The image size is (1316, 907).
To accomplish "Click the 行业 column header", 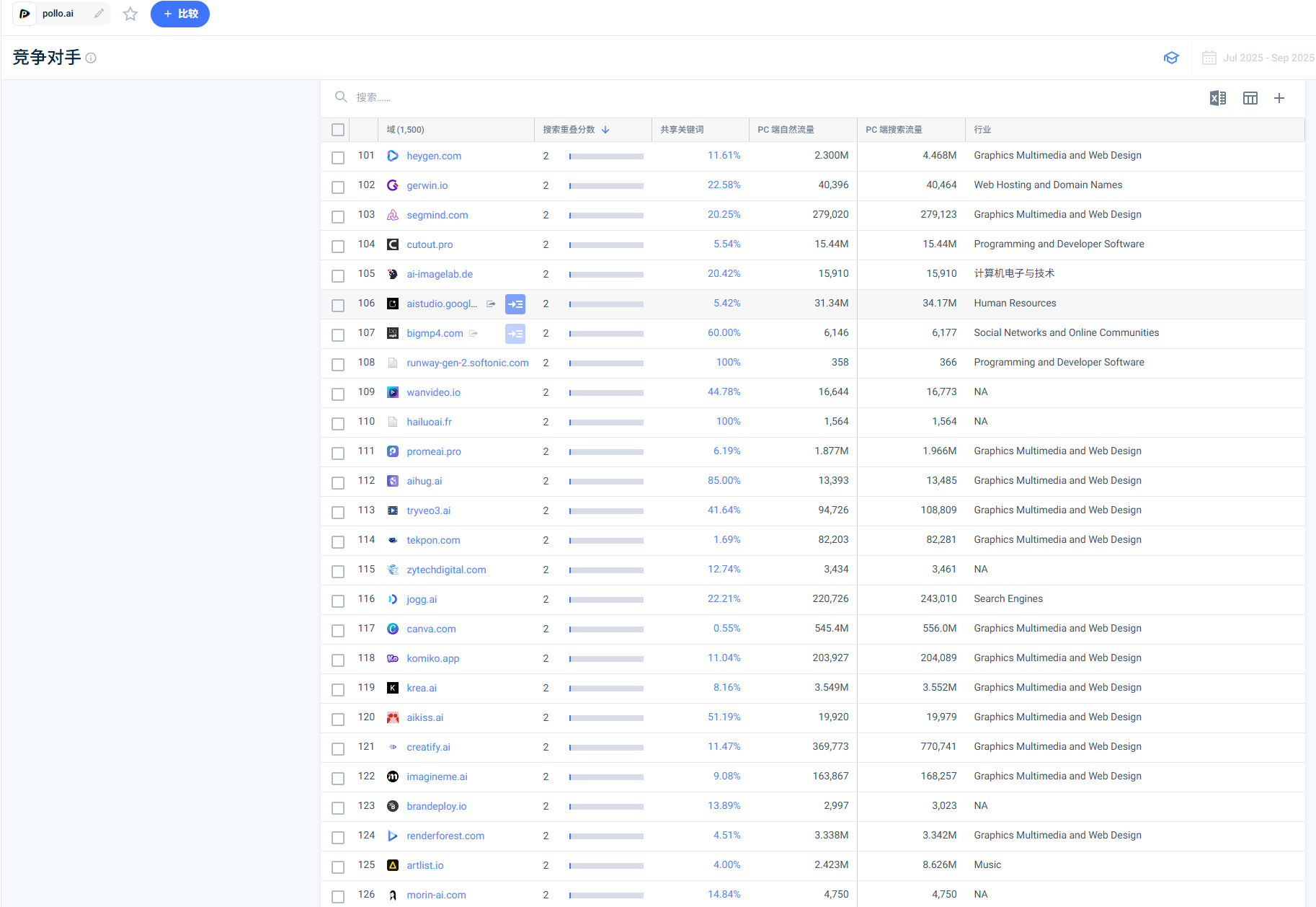I will click(982, 130).
